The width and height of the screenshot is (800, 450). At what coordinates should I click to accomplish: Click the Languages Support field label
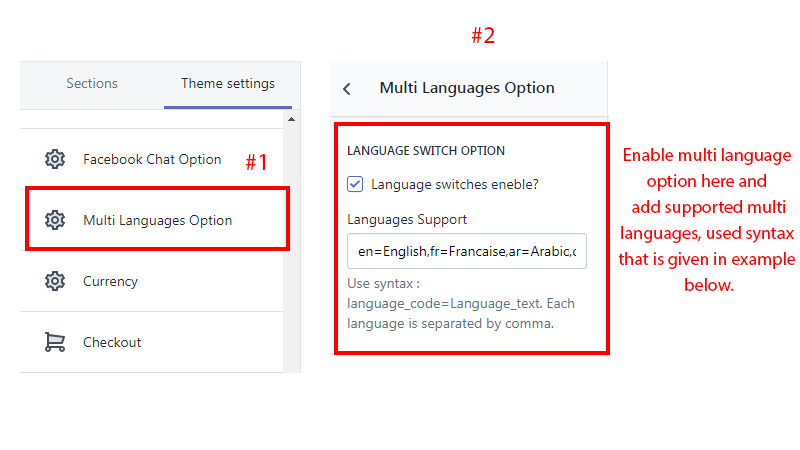tap(407, 219)
